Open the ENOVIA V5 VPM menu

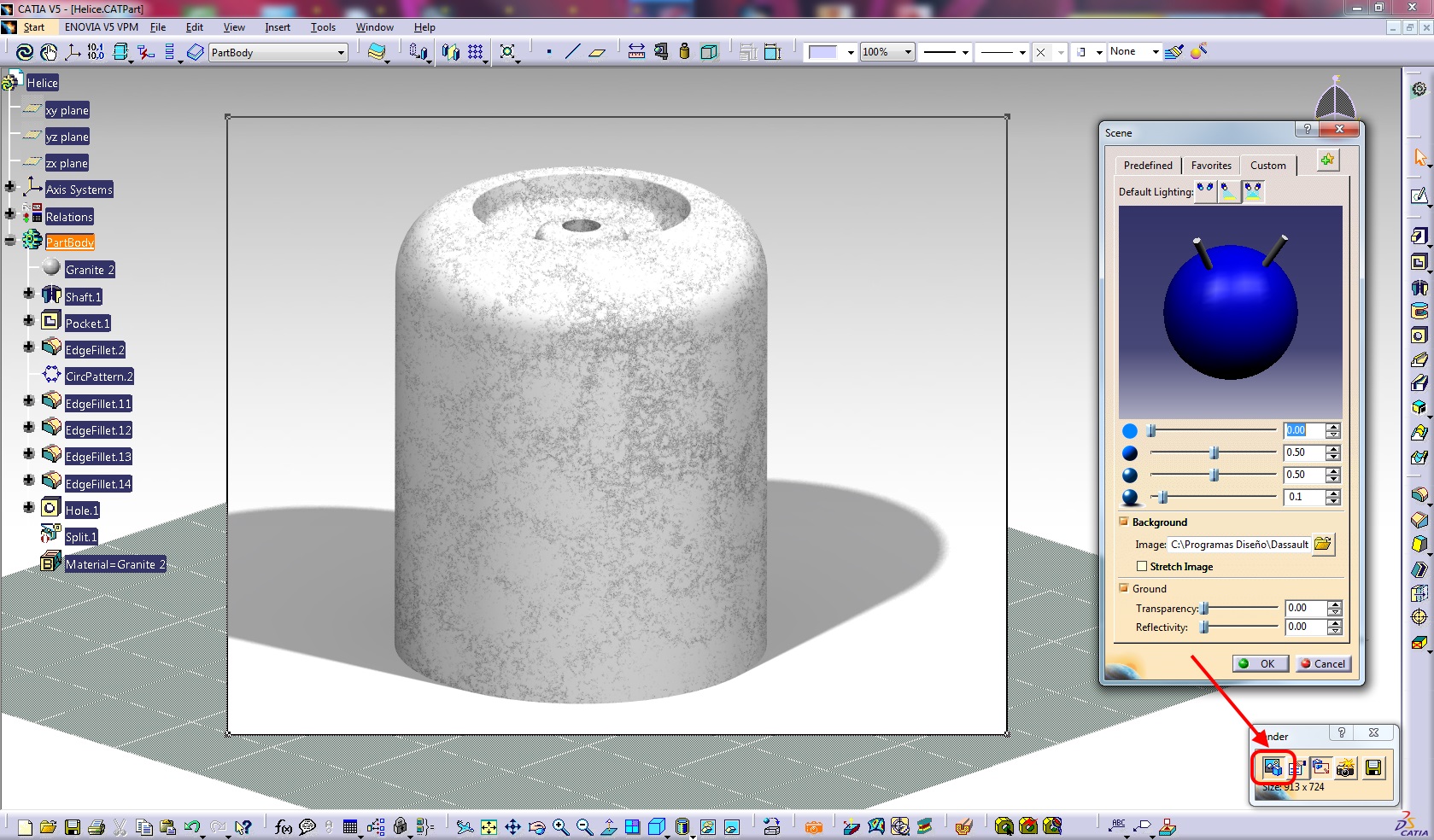click(x=101, y=27)
